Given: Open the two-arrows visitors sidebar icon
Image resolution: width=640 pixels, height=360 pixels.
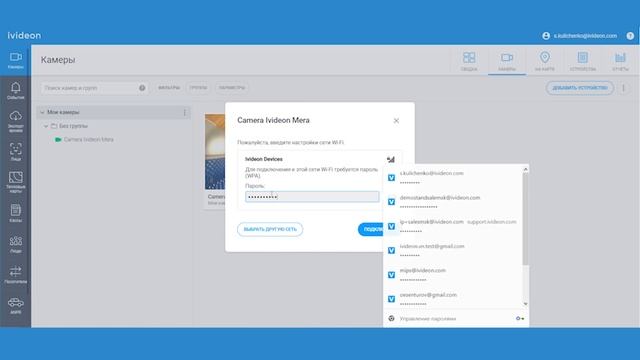Looking at the screenshot, I should [16, 274].
